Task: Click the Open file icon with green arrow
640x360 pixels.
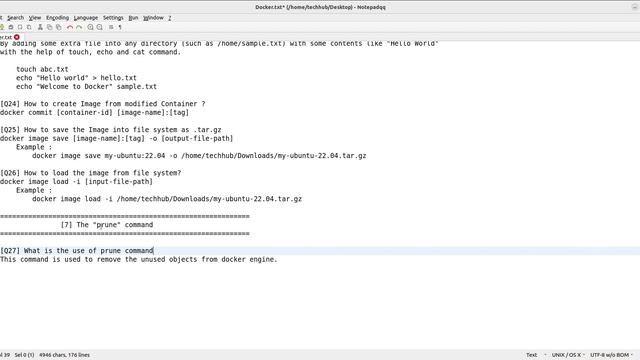Action: point(2,27)
